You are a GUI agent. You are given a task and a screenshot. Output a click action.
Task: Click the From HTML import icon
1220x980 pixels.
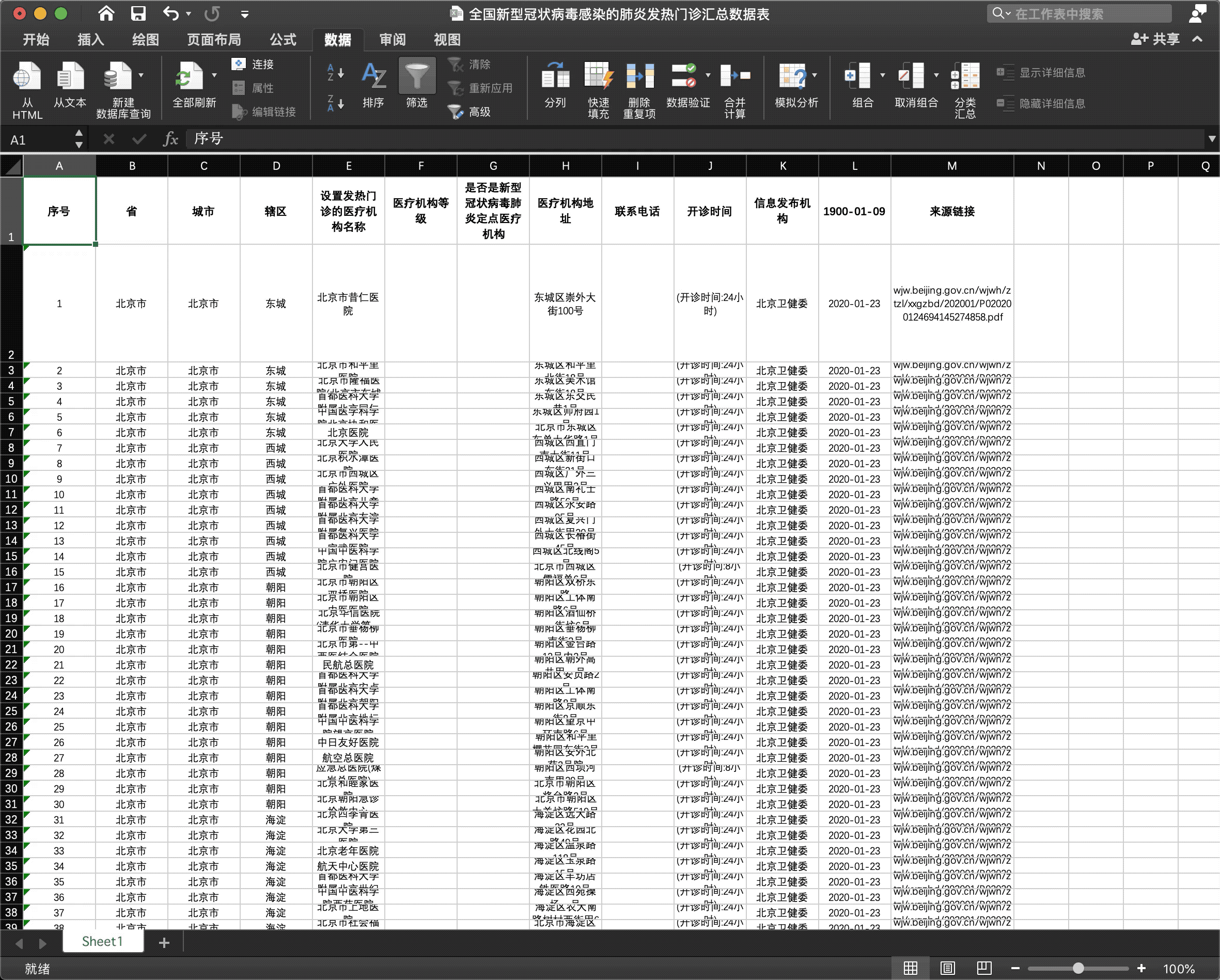tap(26, 77)
